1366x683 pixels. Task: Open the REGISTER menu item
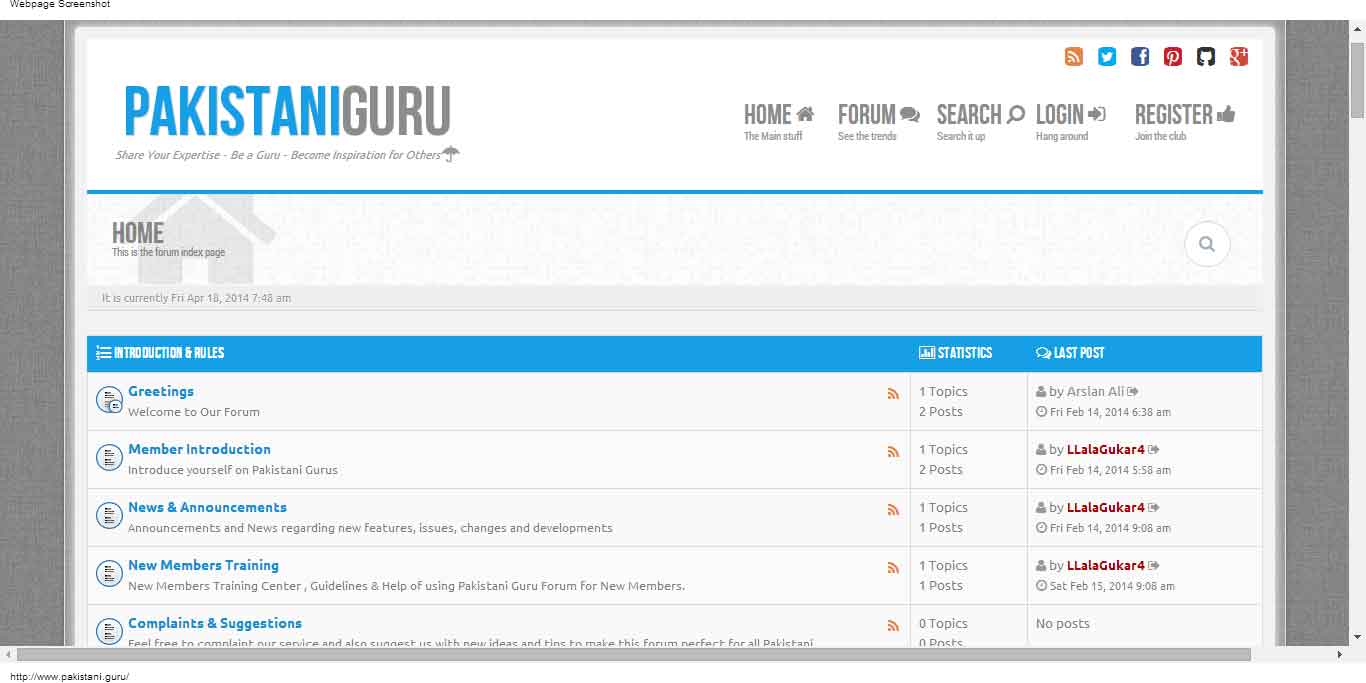1185,121
